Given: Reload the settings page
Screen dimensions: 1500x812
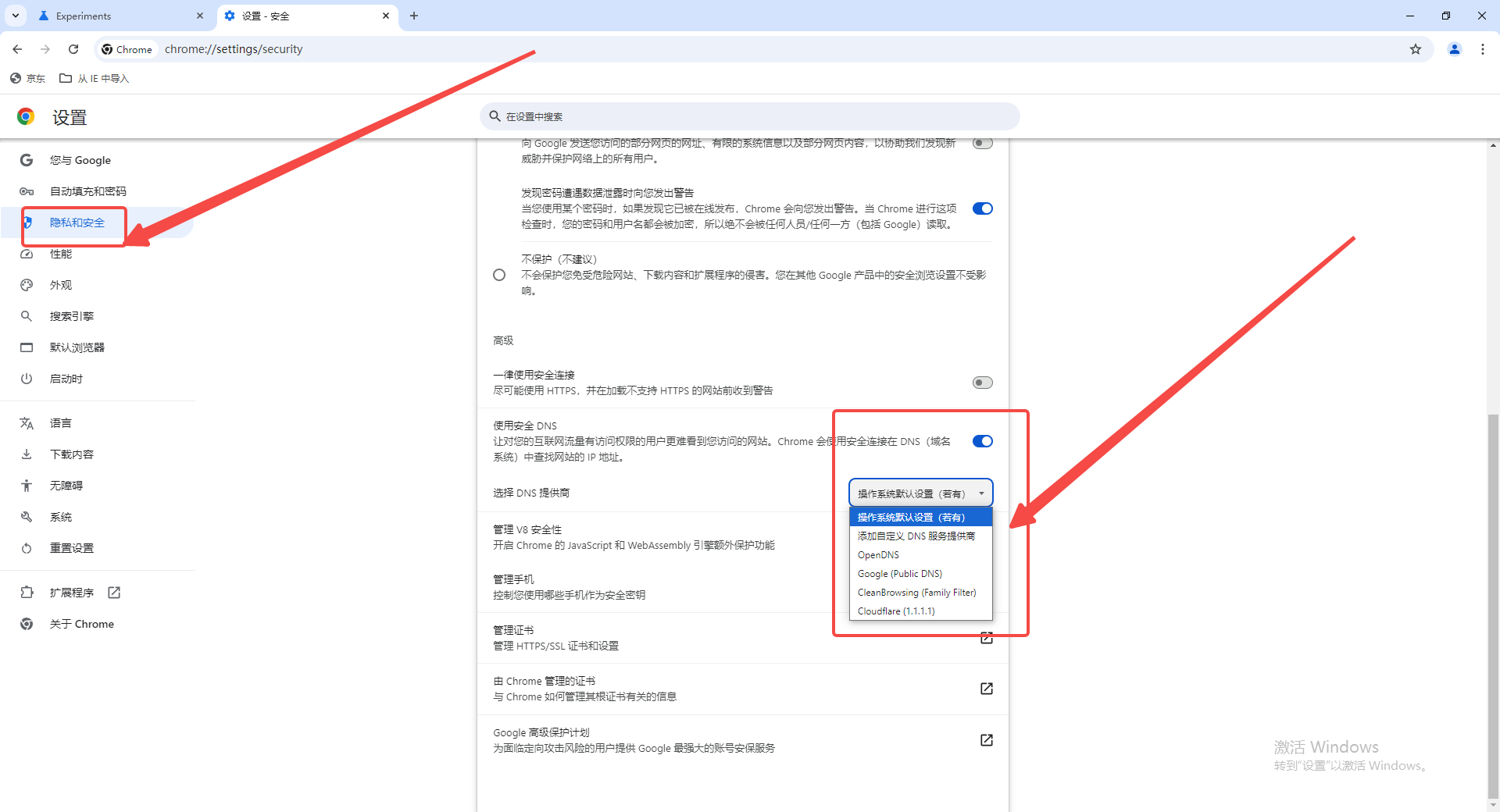Looking at the screenshot, I should tap(73, 49).
